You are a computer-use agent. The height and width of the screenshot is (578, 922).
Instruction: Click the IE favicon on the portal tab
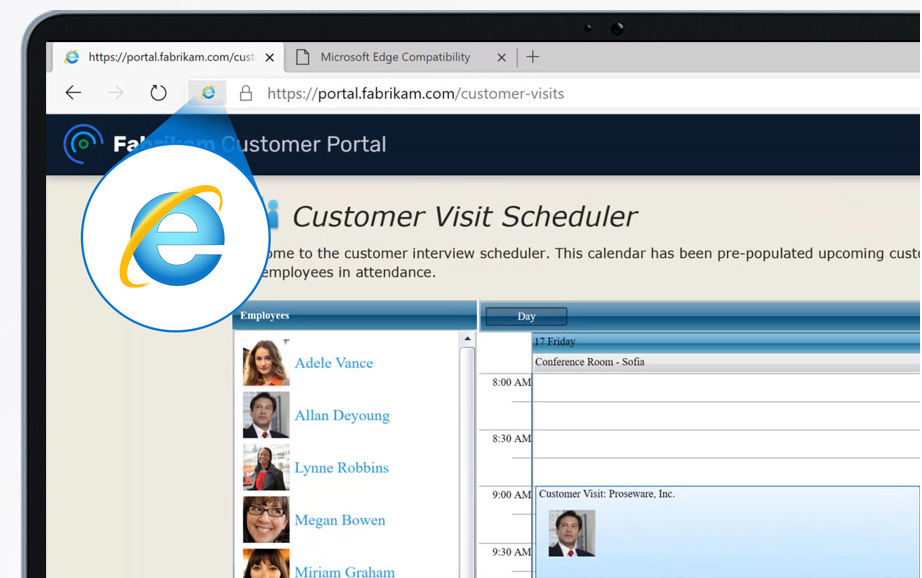(x=72, y=57)
